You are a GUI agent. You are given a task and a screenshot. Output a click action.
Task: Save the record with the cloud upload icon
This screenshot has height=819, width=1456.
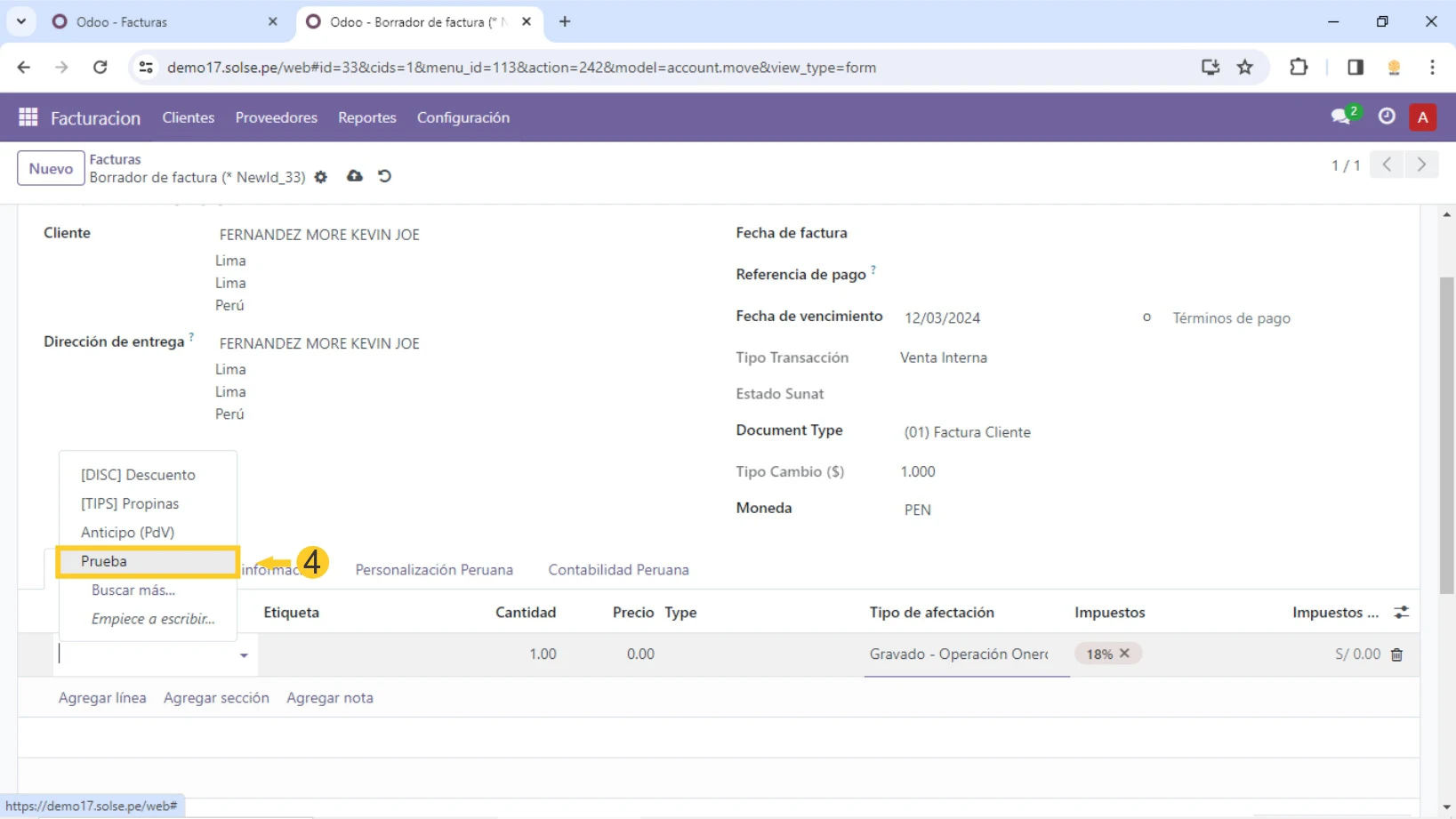(x=355, y=176)
